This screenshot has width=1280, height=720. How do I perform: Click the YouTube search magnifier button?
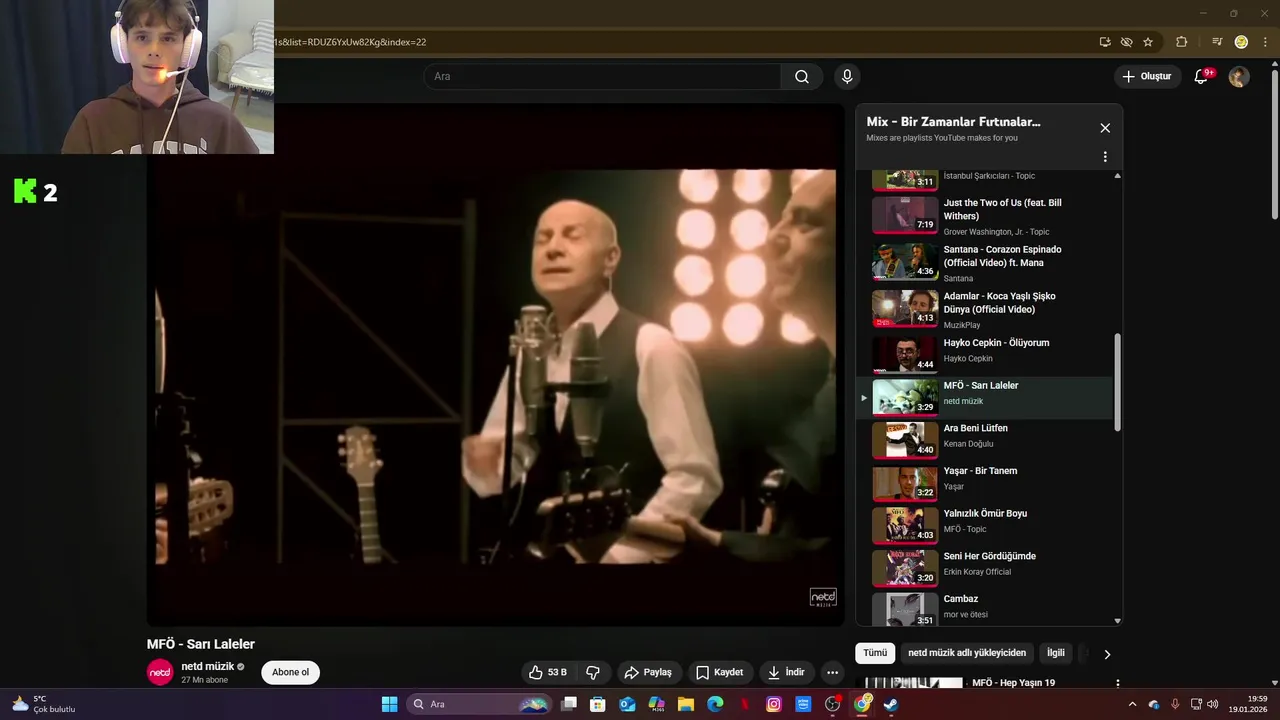tap(802, 77)
